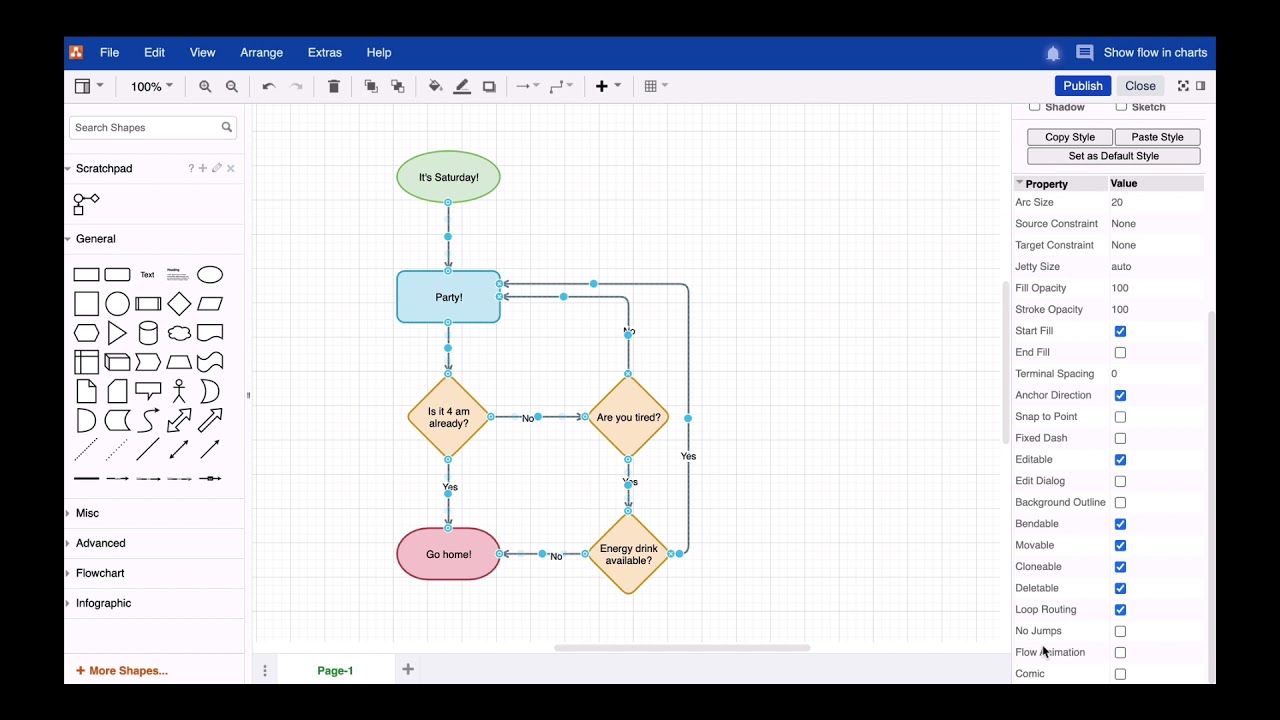Toggle fullscreen mode icon

[1183, 86]
